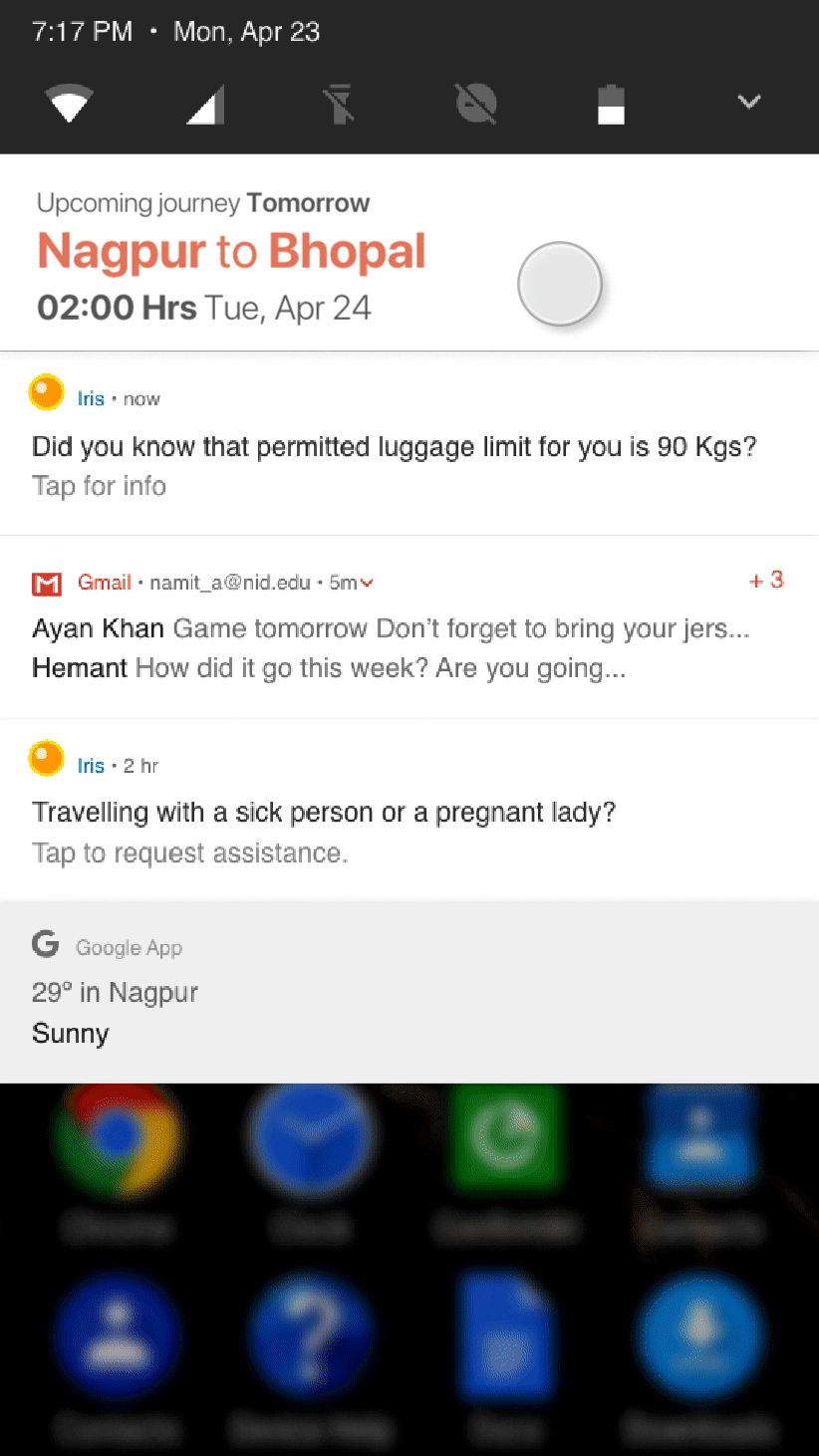Tap the mobile signal icon

[x=205, y=104]
